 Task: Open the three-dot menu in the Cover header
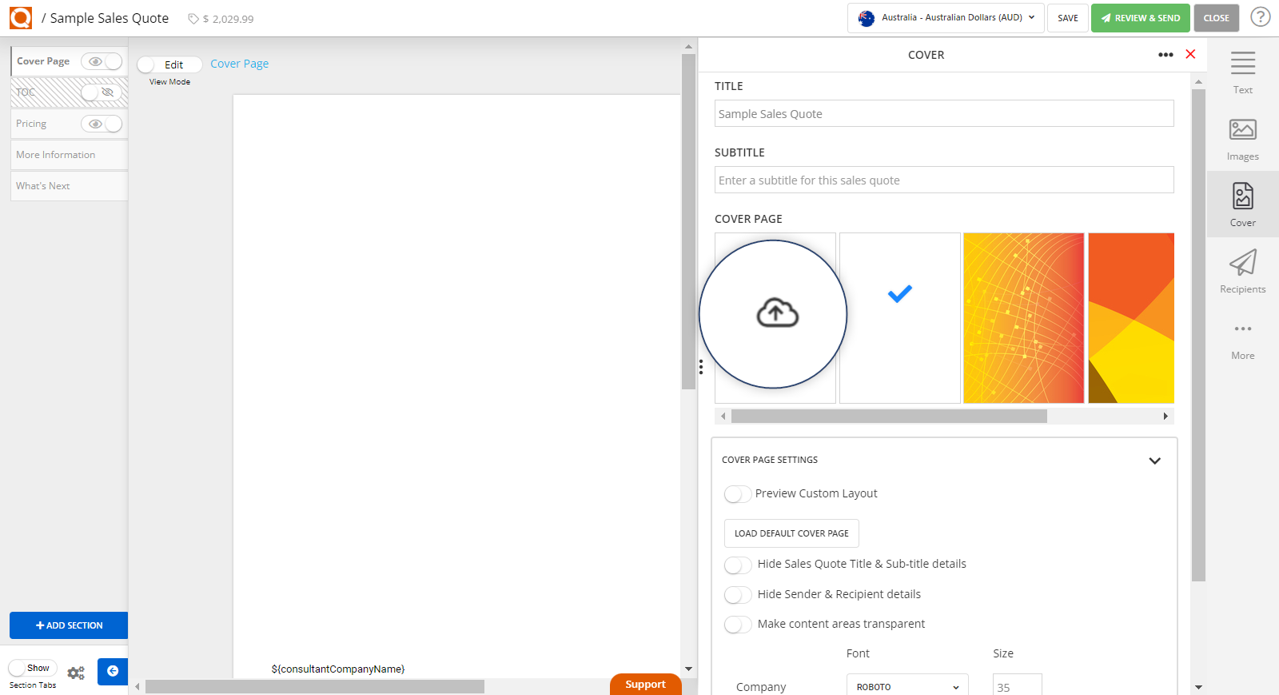1165,54
